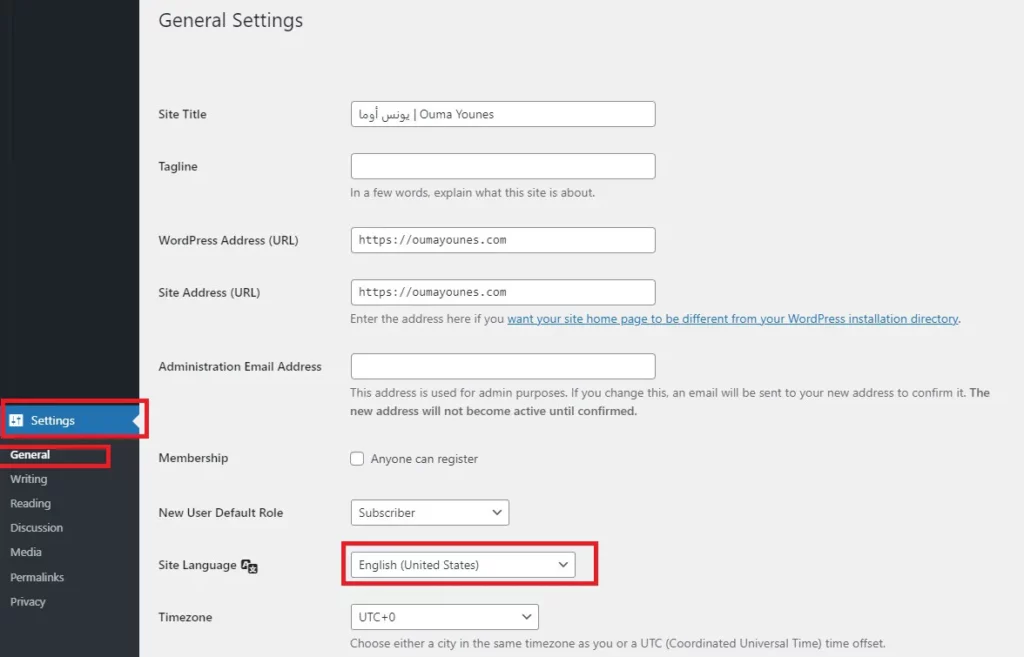Click the Settings label in sidebar
Image resolution: width=1024 pixels, height=657 pixels.
(x=53, y=421)
